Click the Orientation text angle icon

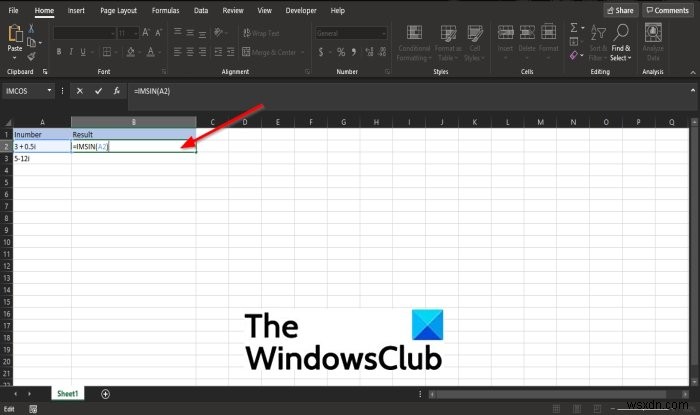[x=218, y=32]
